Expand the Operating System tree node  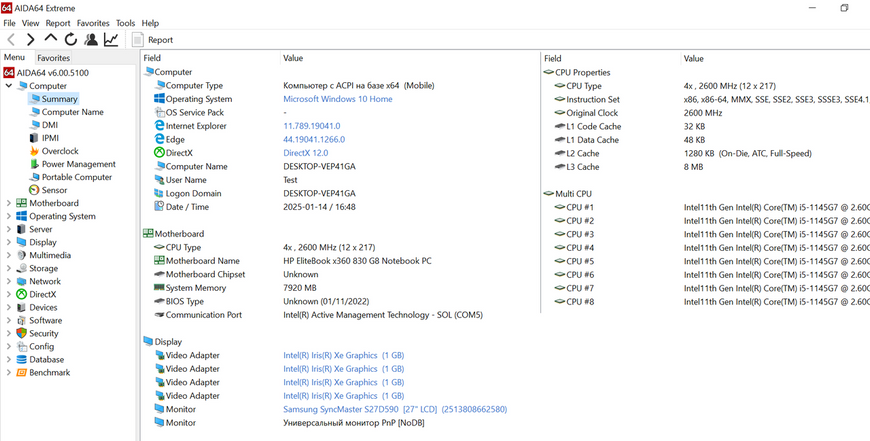9,216
